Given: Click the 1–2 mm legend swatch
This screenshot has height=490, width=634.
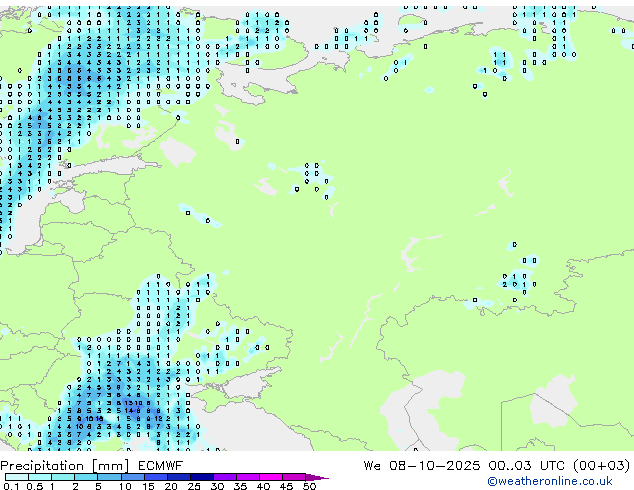Looking at the screenshot, I should [x=63, y=477].
